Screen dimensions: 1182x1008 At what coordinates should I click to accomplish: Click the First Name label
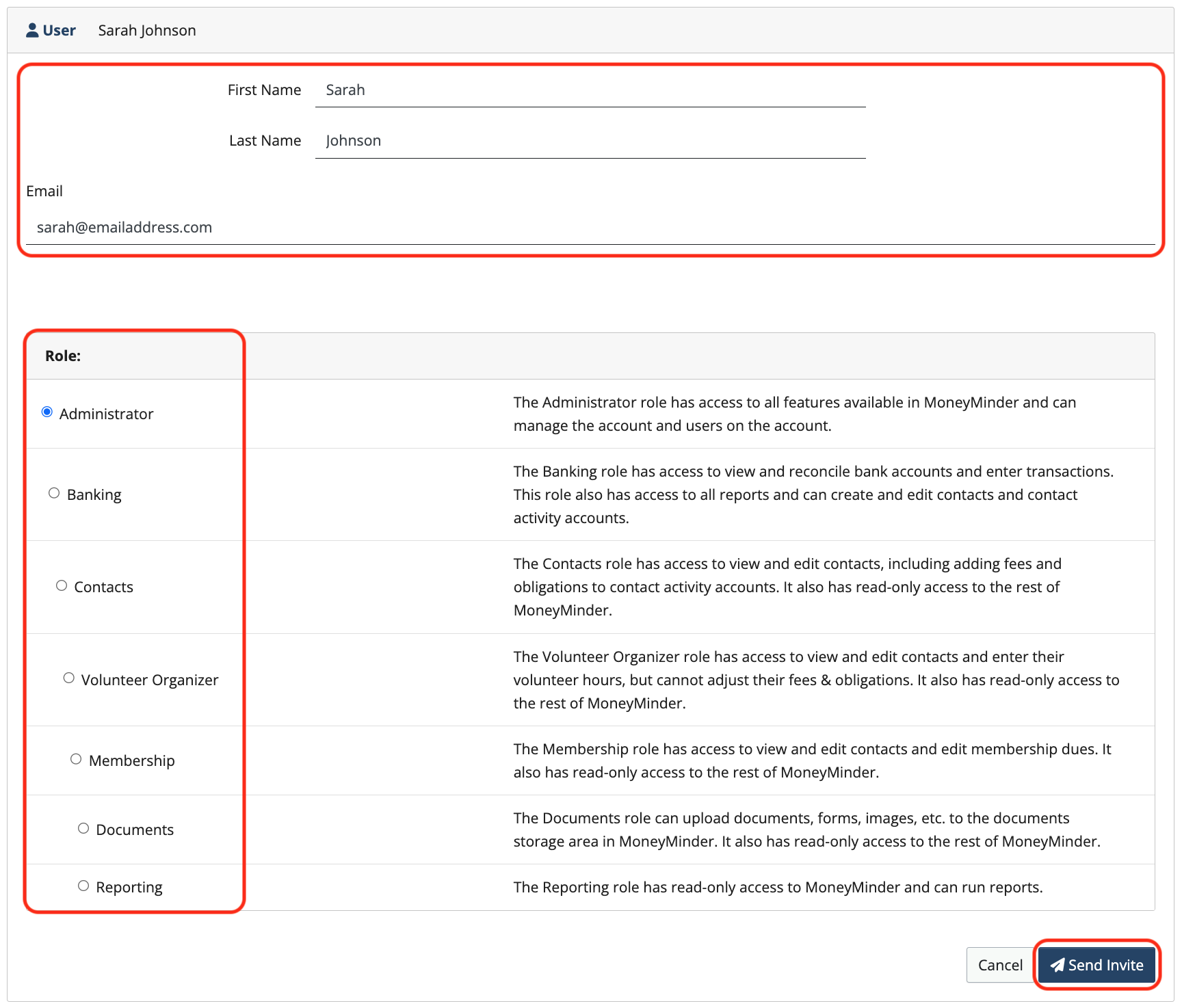[264, 90]
